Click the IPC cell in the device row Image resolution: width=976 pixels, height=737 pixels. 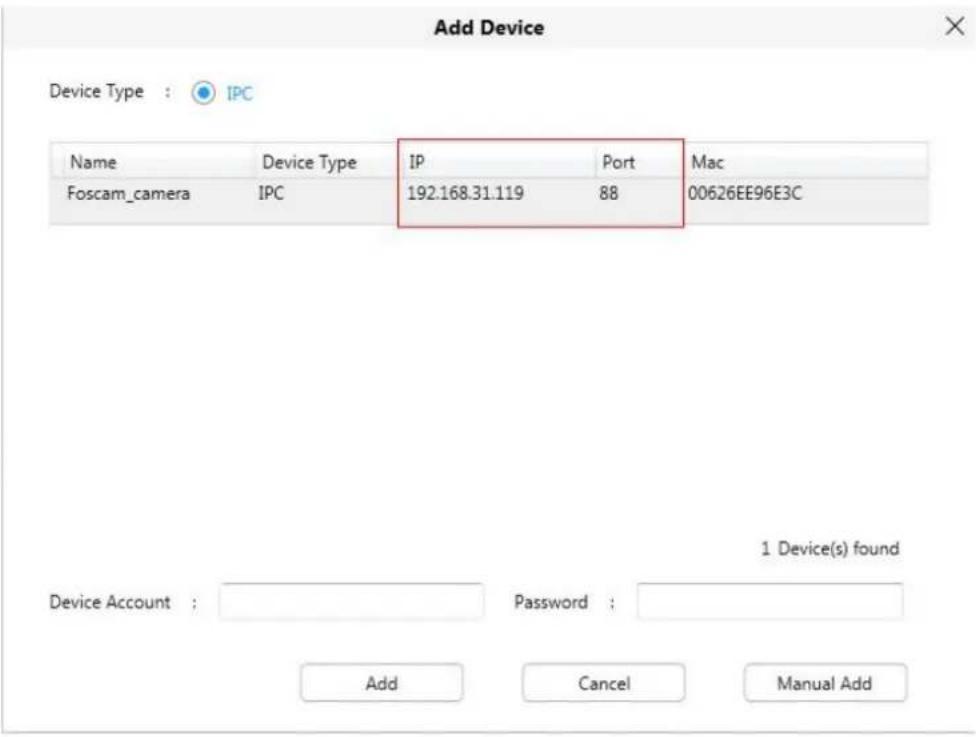click(x=271, y=194)
